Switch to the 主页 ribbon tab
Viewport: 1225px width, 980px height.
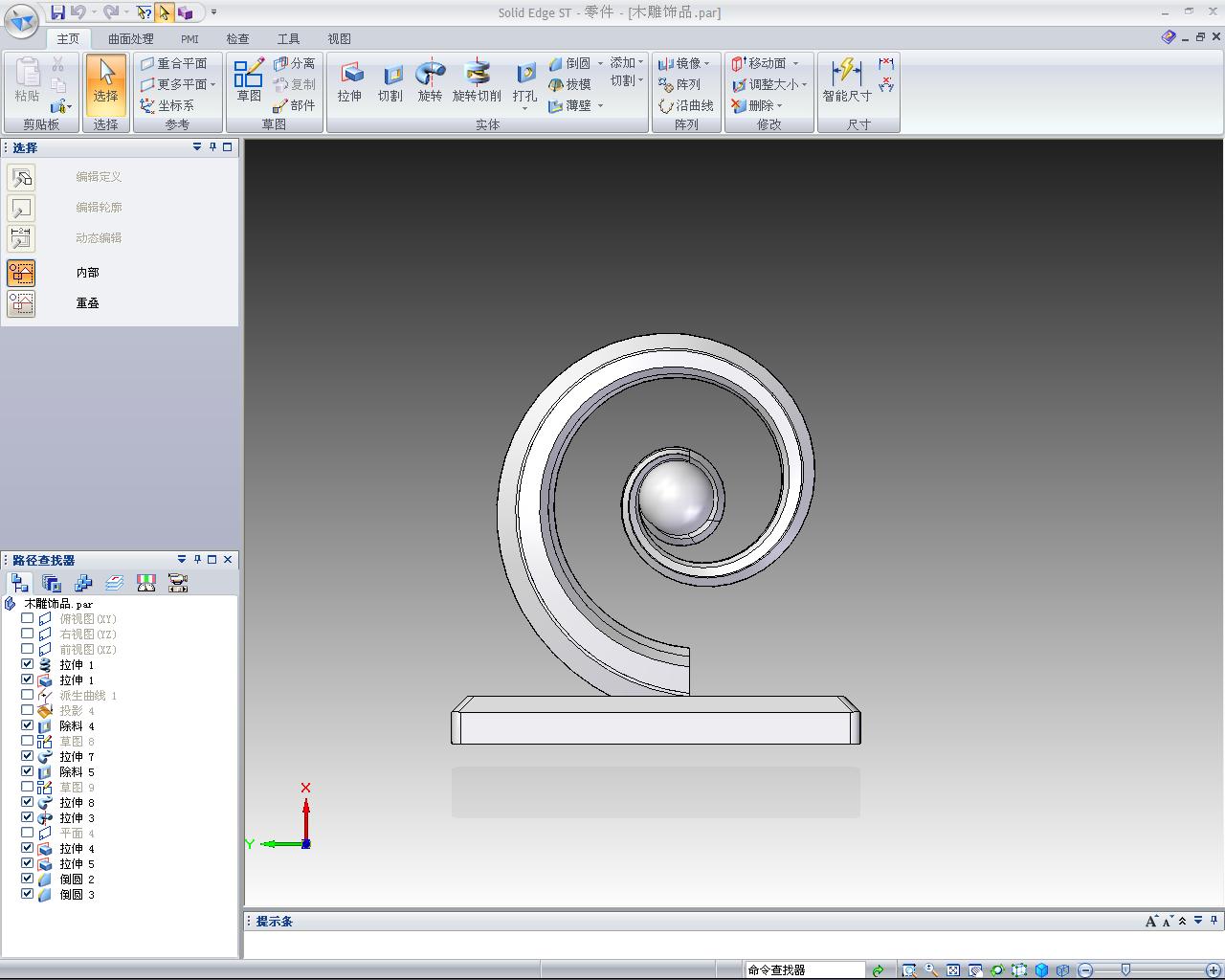68,38
